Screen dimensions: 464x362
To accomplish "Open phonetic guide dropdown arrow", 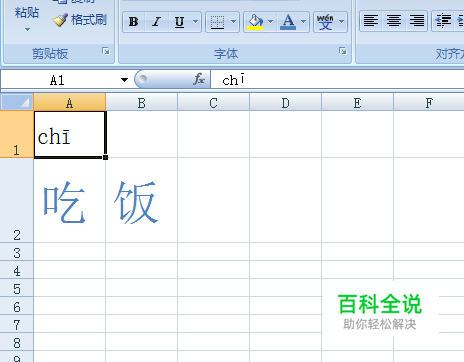I will (342, 22).
